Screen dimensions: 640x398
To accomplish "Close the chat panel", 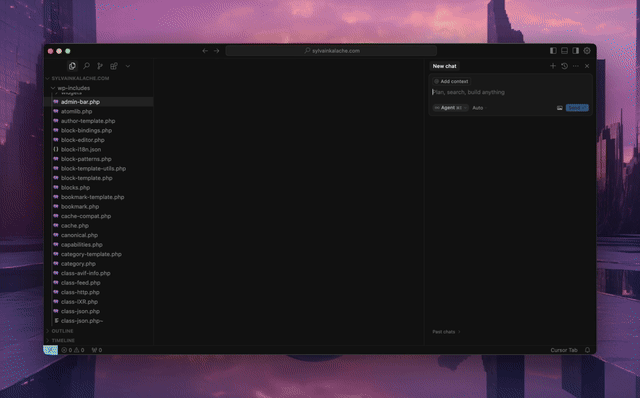I will (x=587, y=66).
